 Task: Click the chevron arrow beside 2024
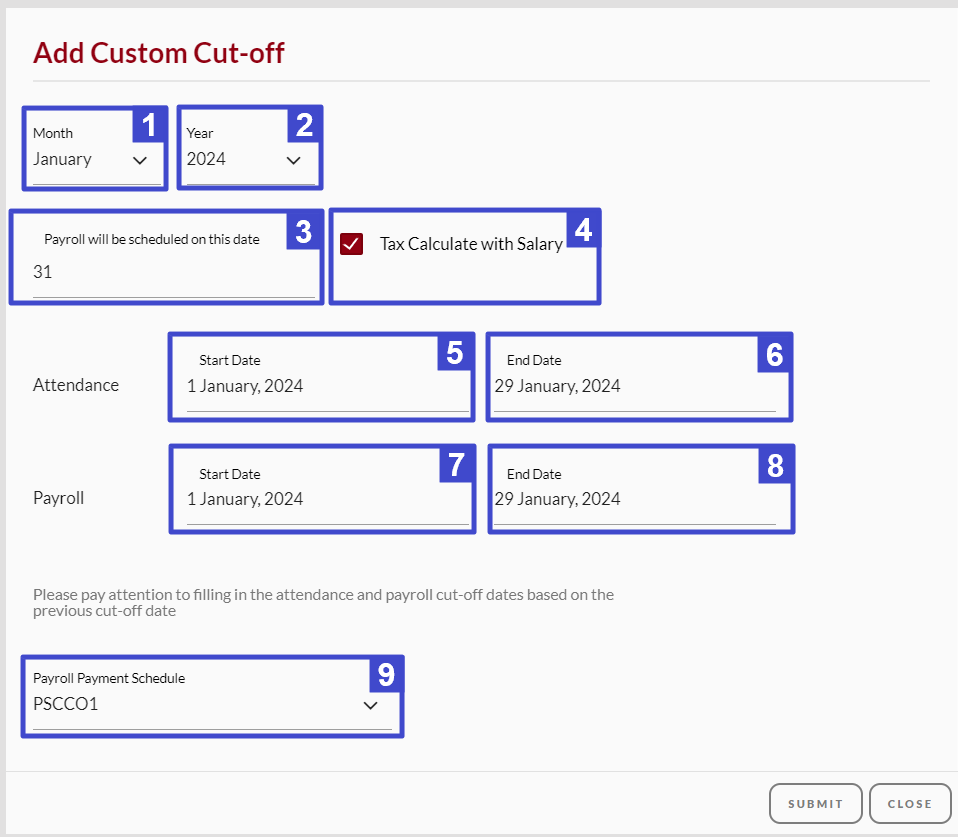tap(294, 161)
